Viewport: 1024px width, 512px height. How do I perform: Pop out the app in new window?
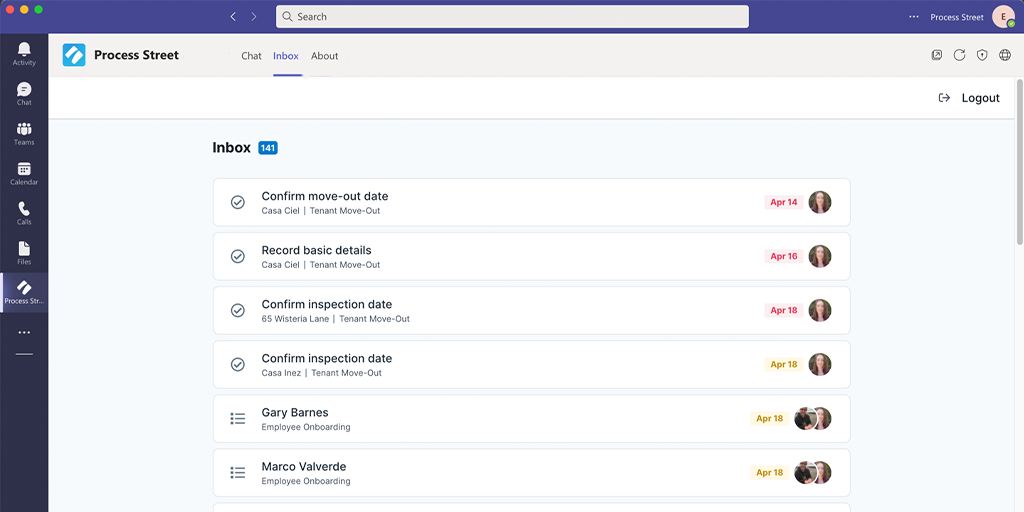click(936, 56)
